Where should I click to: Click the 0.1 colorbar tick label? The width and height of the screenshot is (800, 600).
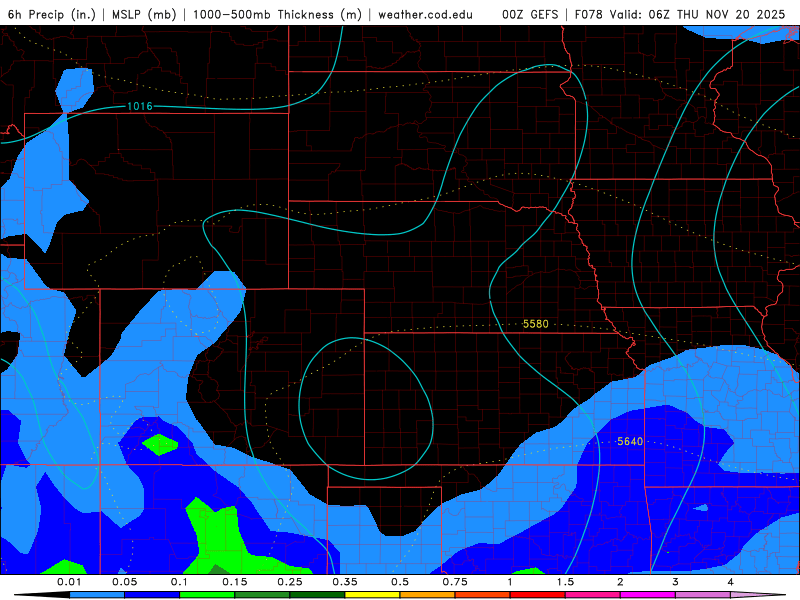[x=179, y=582]
